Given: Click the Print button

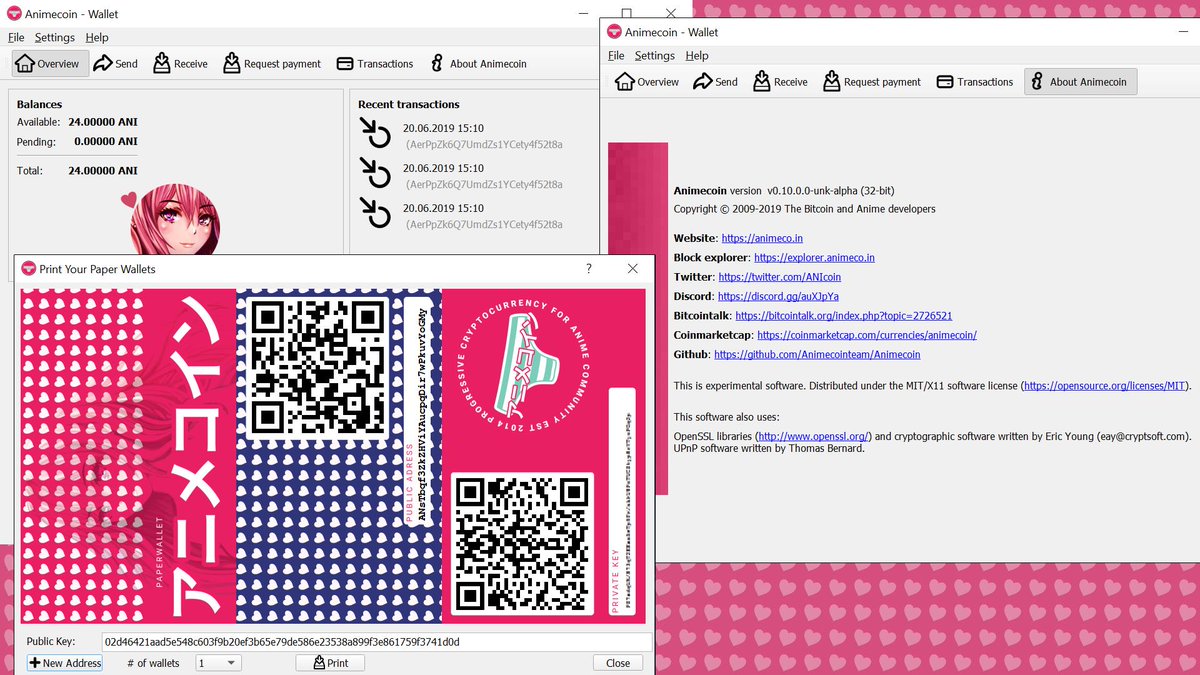Looking at the screenshot, I should [330, 663].
